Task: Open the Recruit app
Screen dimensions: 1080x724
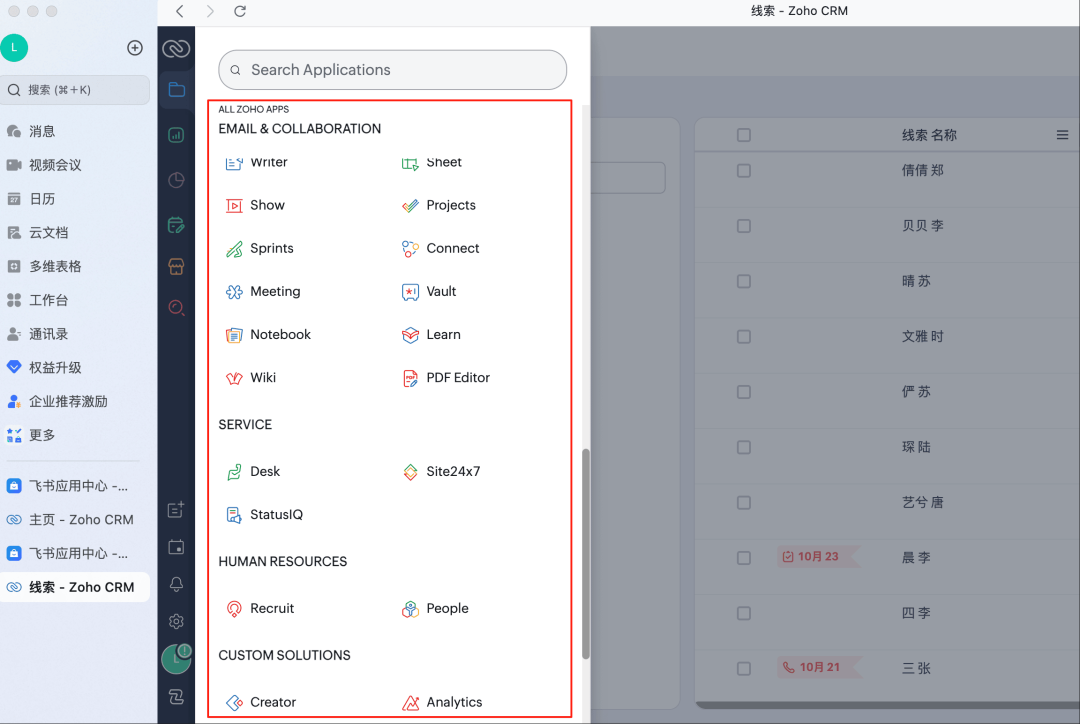Action: tap(260, 608)
